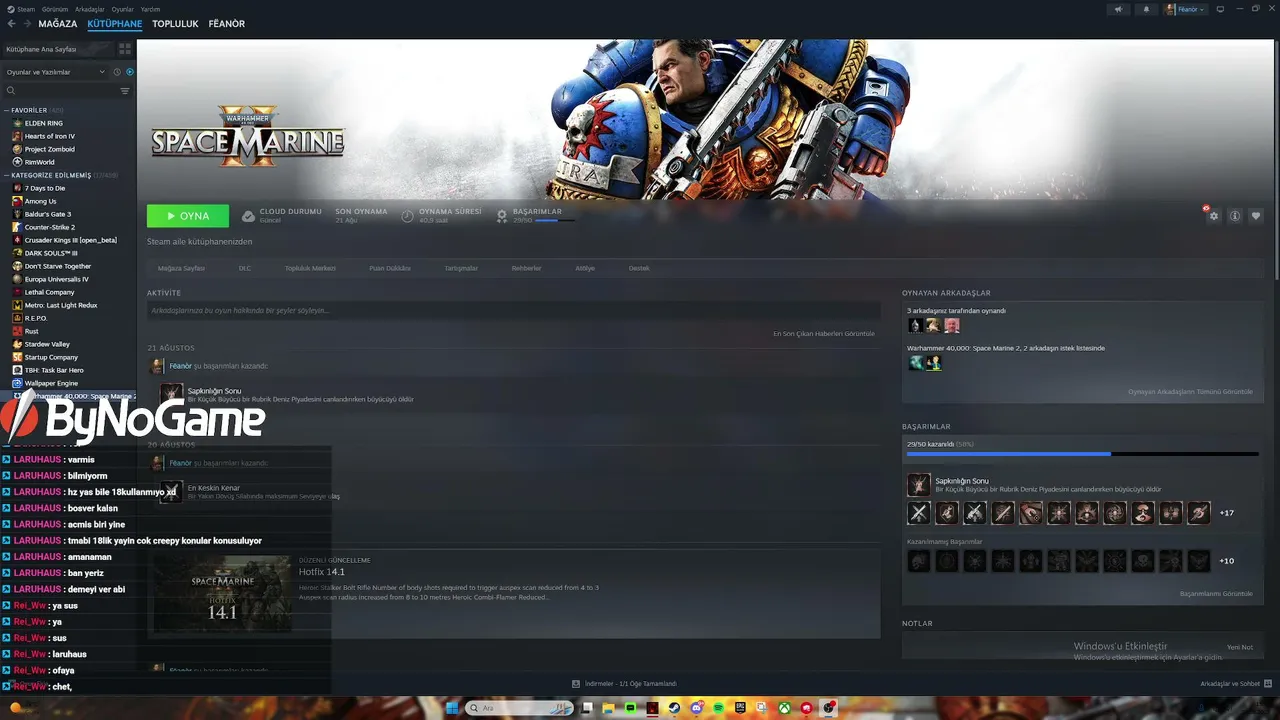Click the downloads icon in bottom bar
Viewport: 1280px width, 720px height.
[576, 684]
